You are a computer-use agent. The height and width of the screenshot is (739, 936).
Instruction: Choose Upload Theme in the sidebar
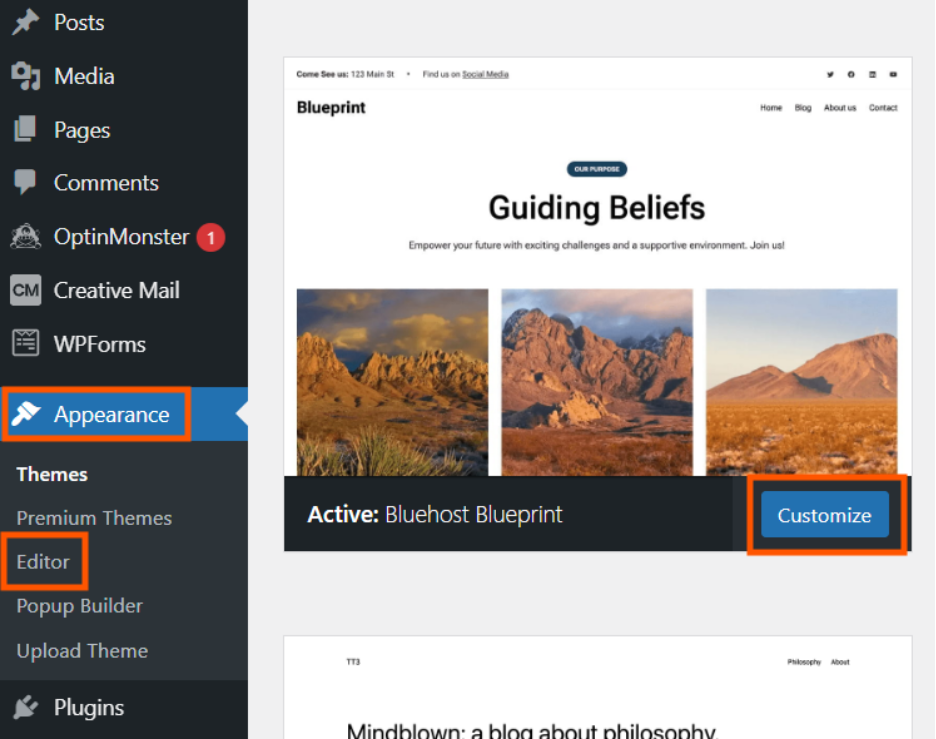pos(82,651)
